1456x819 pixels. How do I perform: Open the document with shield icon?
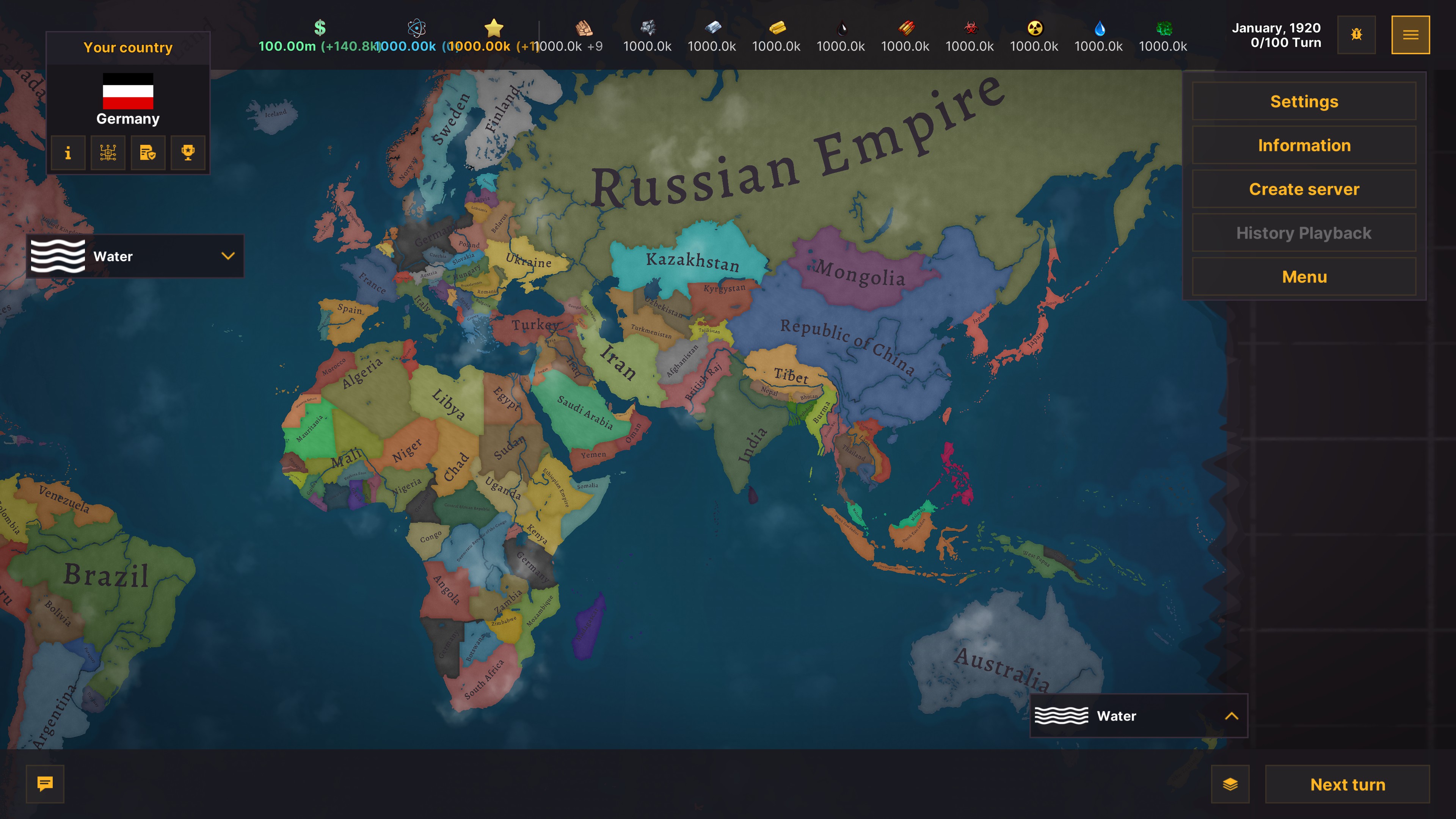[148, 152]
